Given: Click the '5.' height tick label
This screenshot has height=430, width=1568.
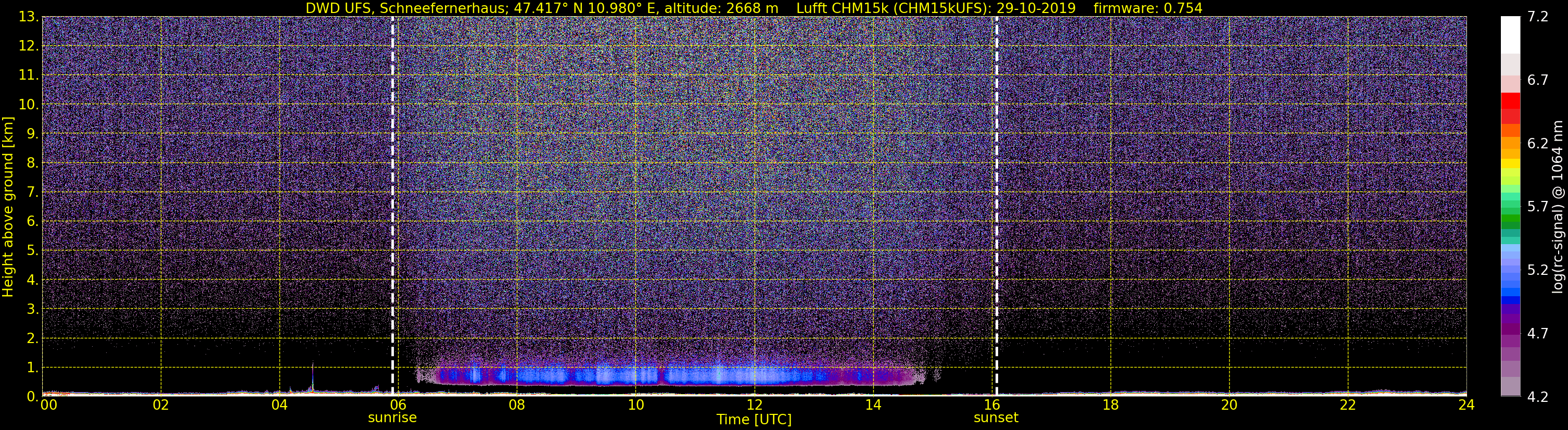Looking at the screenshot, I should (32, 251).
